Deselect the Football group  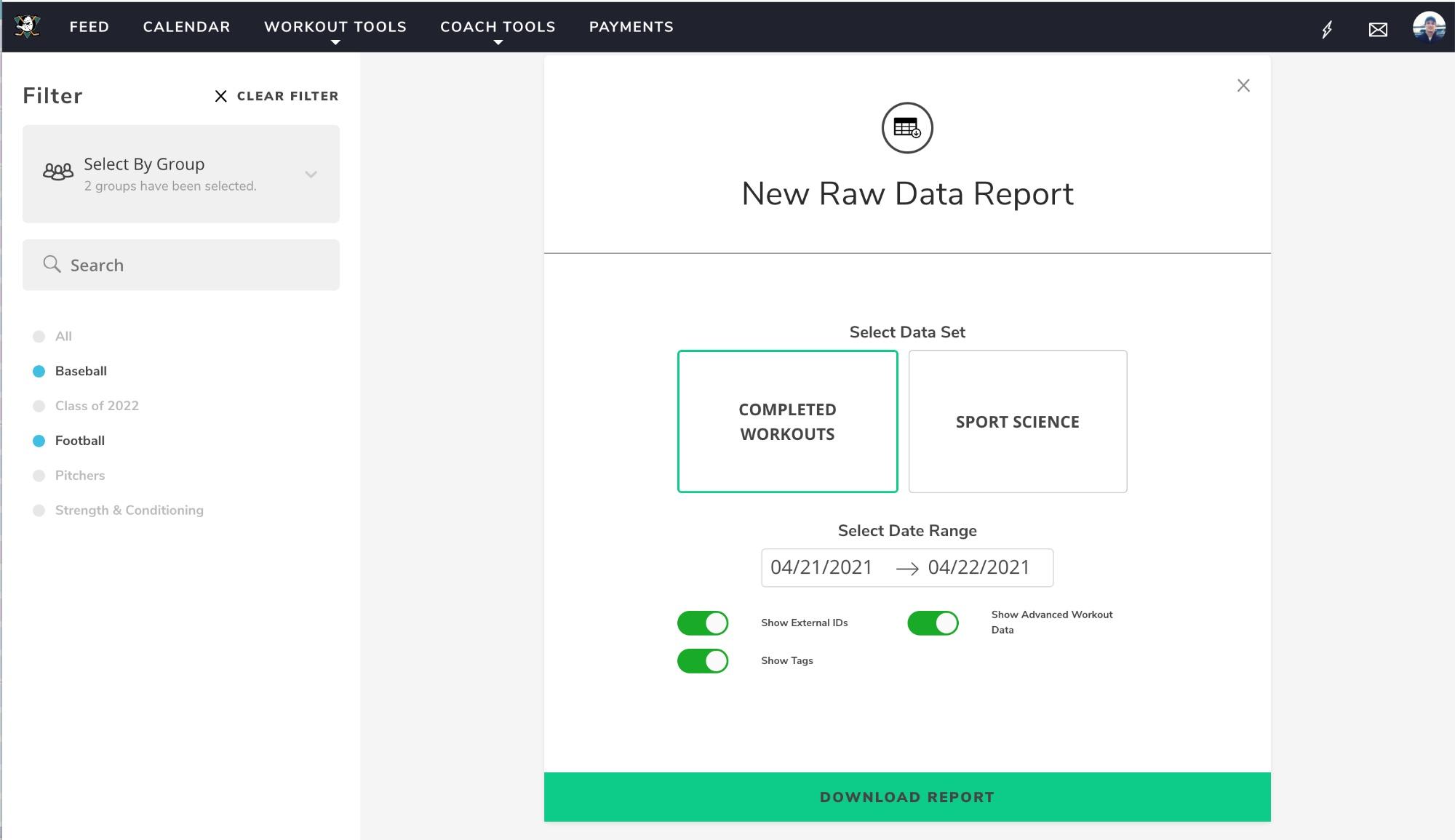[x=69, y=441]
